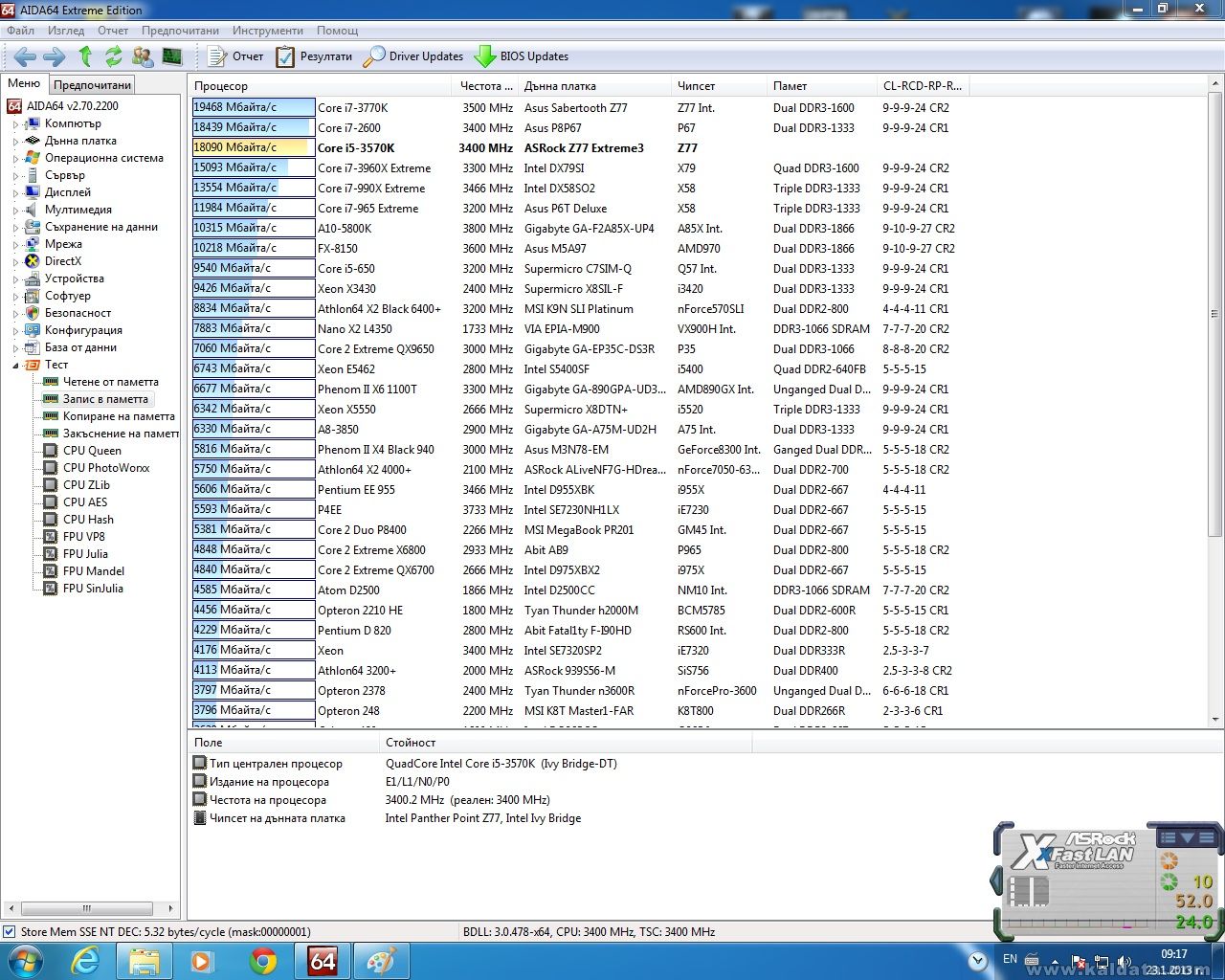Select the Безопасност shield icon

[33, 313]
